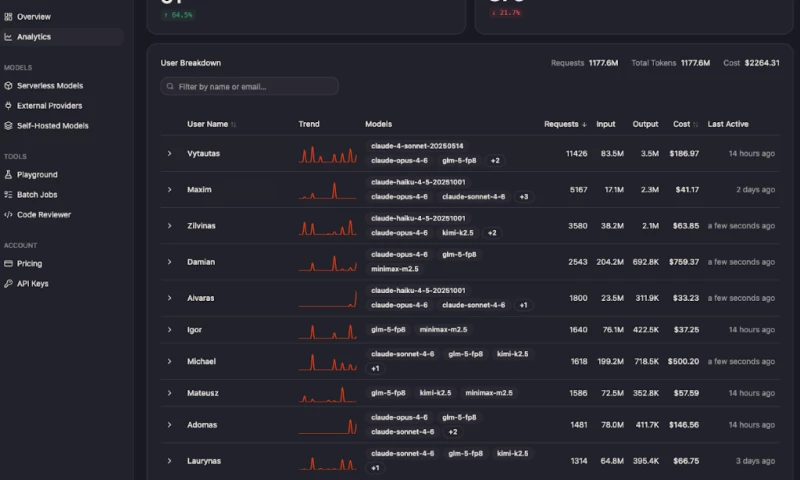
Task: Show Laurynas's +1 more models badge
Action: [375, 468]
